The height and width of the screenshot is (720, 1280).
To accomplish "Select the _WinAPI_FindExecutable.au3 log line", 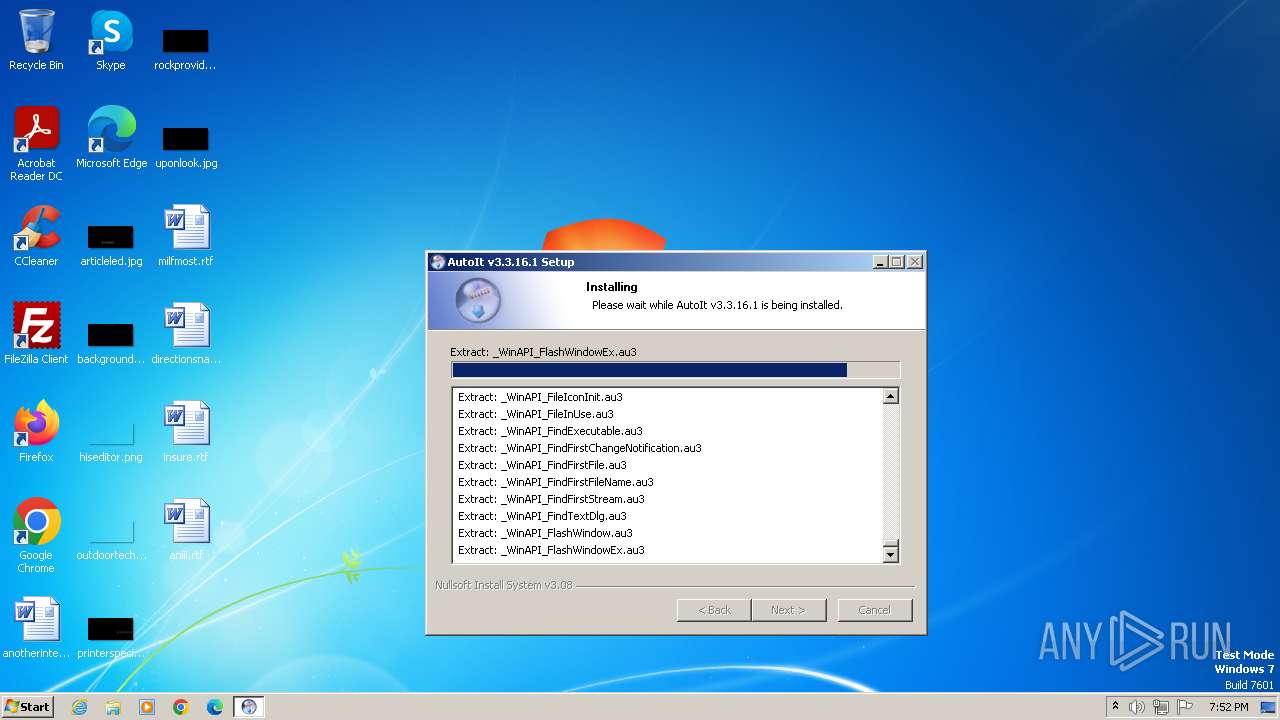I will (x=550, y=431).
